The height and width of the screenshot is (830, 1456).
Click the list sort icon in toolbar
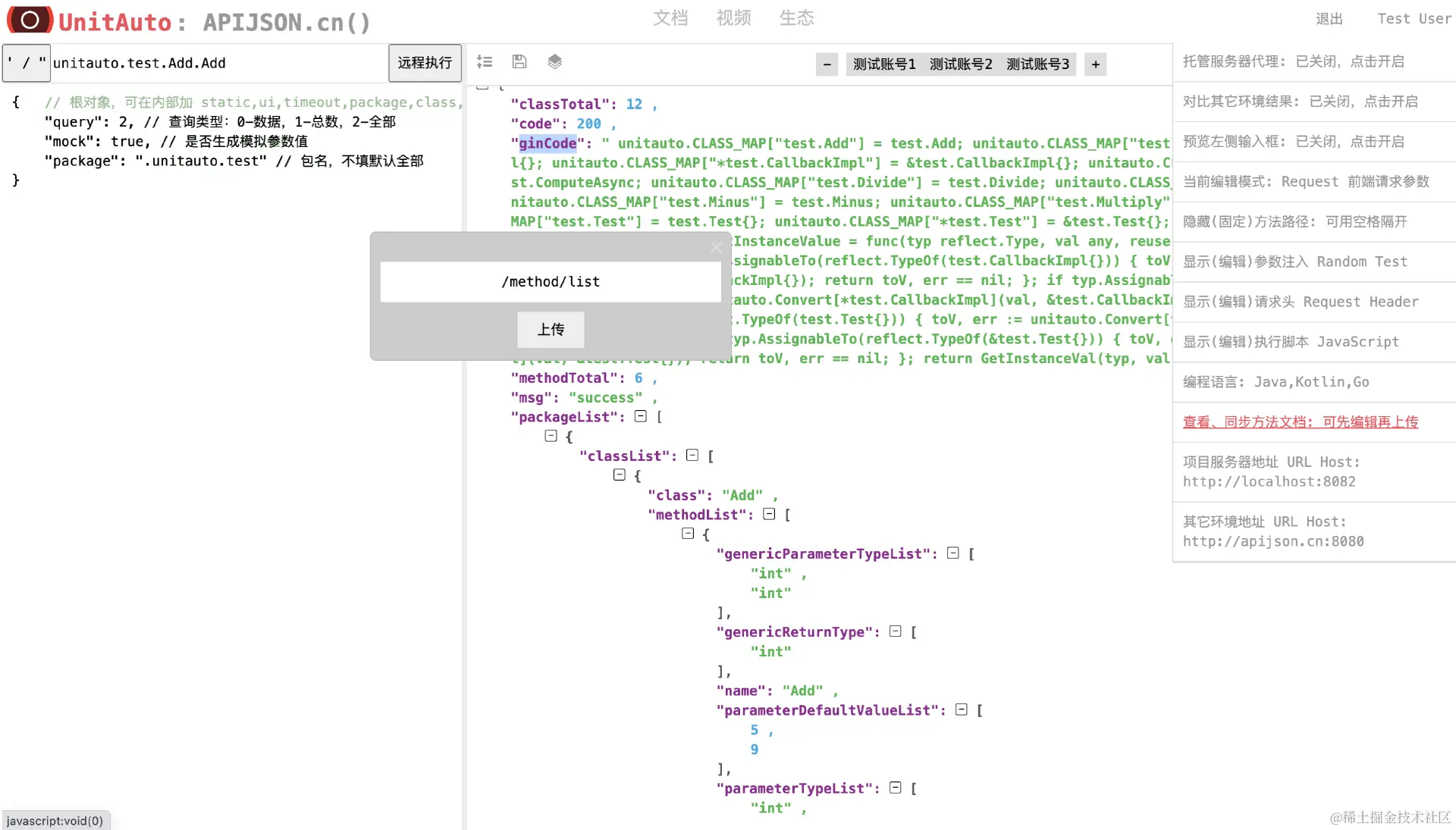tap(485, 62)
